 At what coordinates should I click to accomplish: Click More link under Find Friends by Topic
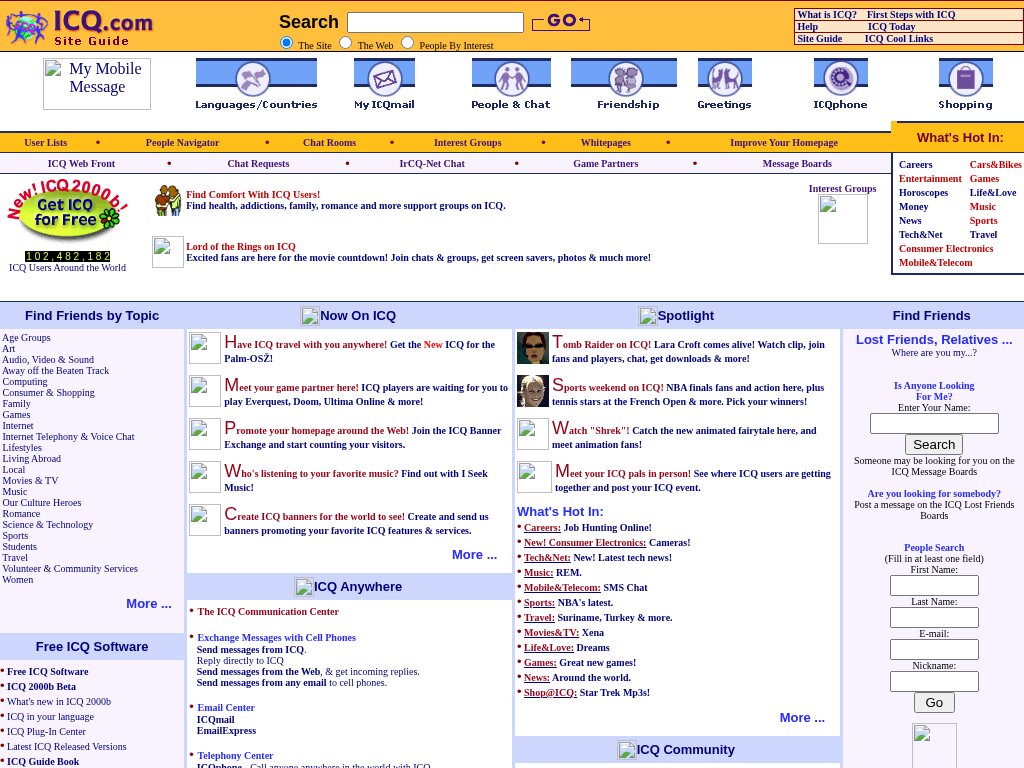(149, 603)
